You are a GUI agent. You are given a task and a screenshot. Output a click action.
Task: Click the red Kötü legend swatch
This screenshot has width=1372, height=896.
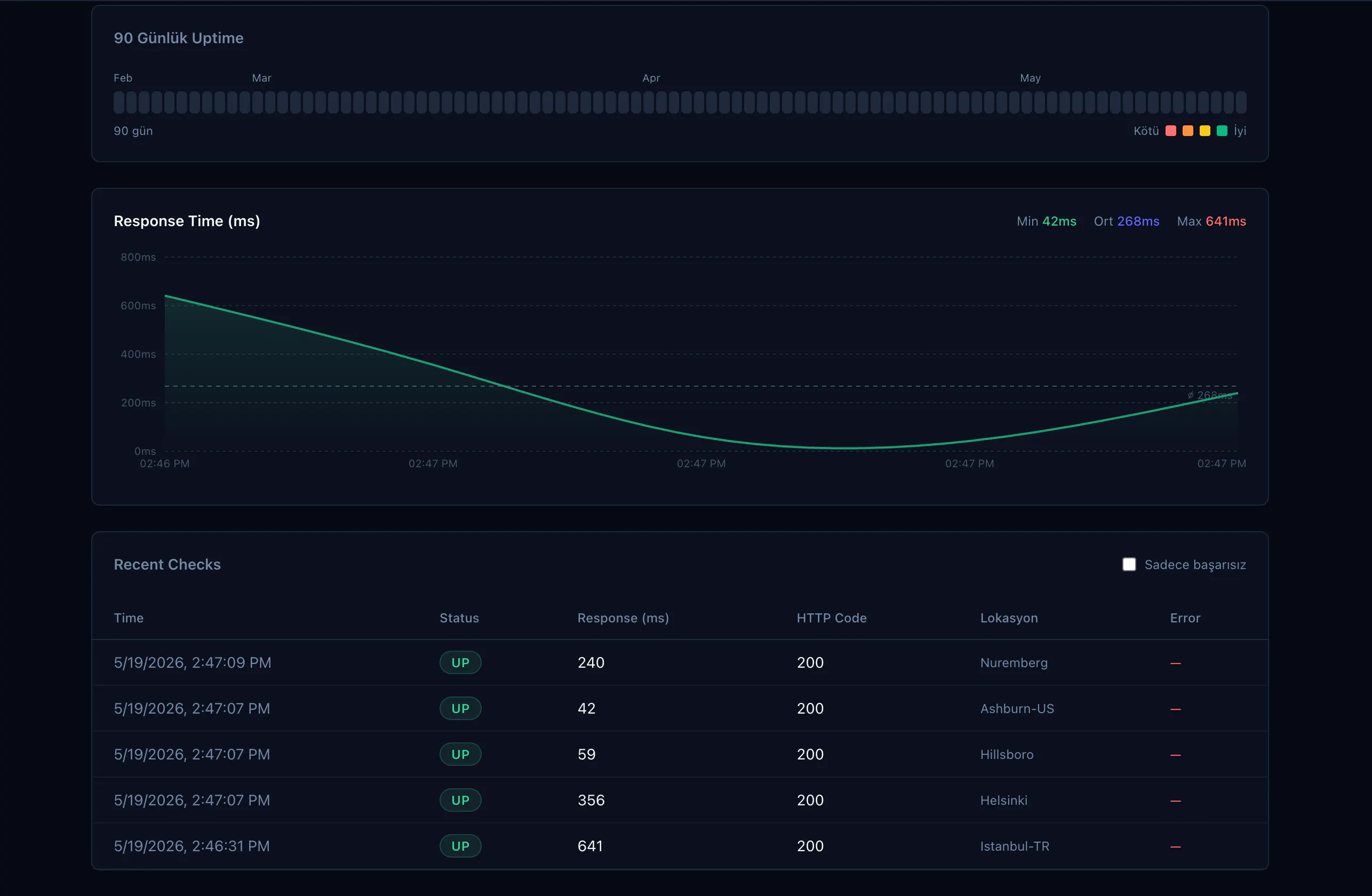click(x=1170, y=131)
